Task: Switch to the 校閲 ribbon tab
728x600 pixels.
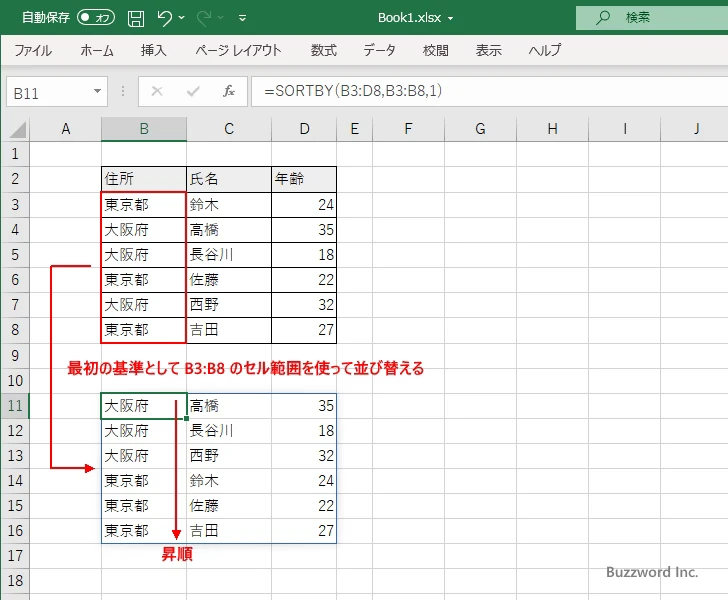Action: (x=436, y=50)
